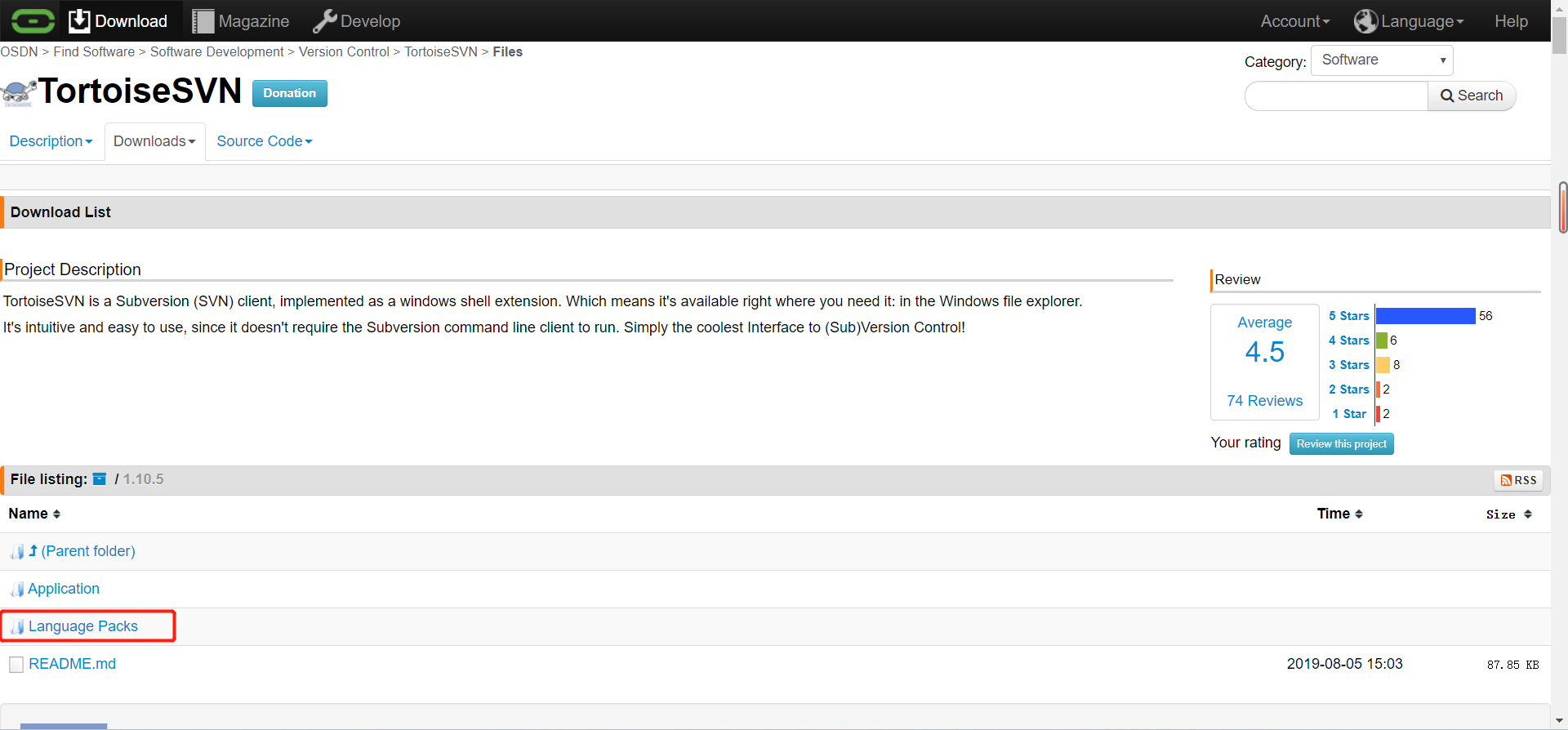This screenshot has height=730, width=1568.
Task: Click the Develop wrench icon
Action: (x=324, y=21)
